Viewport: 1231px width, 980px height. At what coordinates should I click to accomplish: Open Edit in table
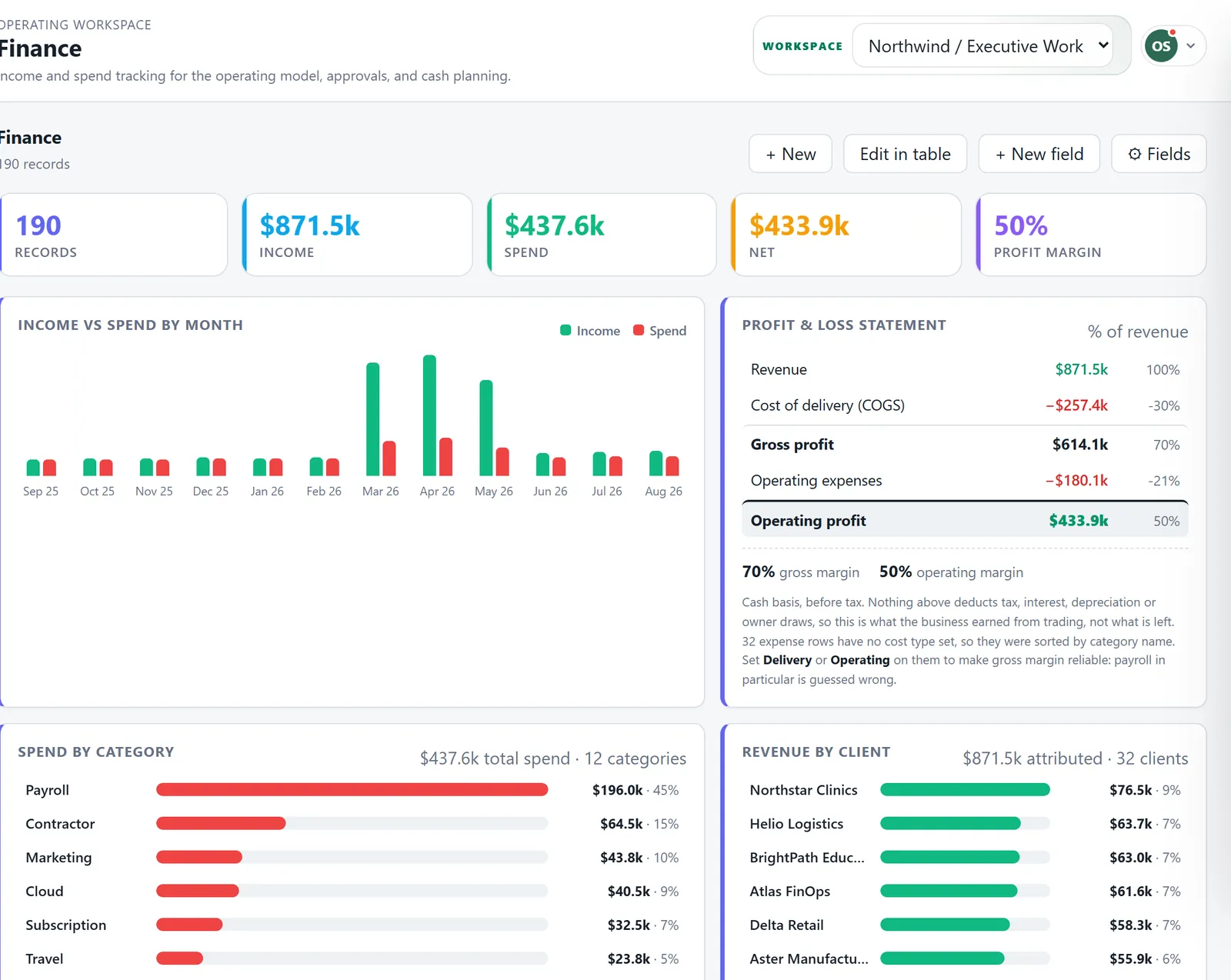coord(905,154)
